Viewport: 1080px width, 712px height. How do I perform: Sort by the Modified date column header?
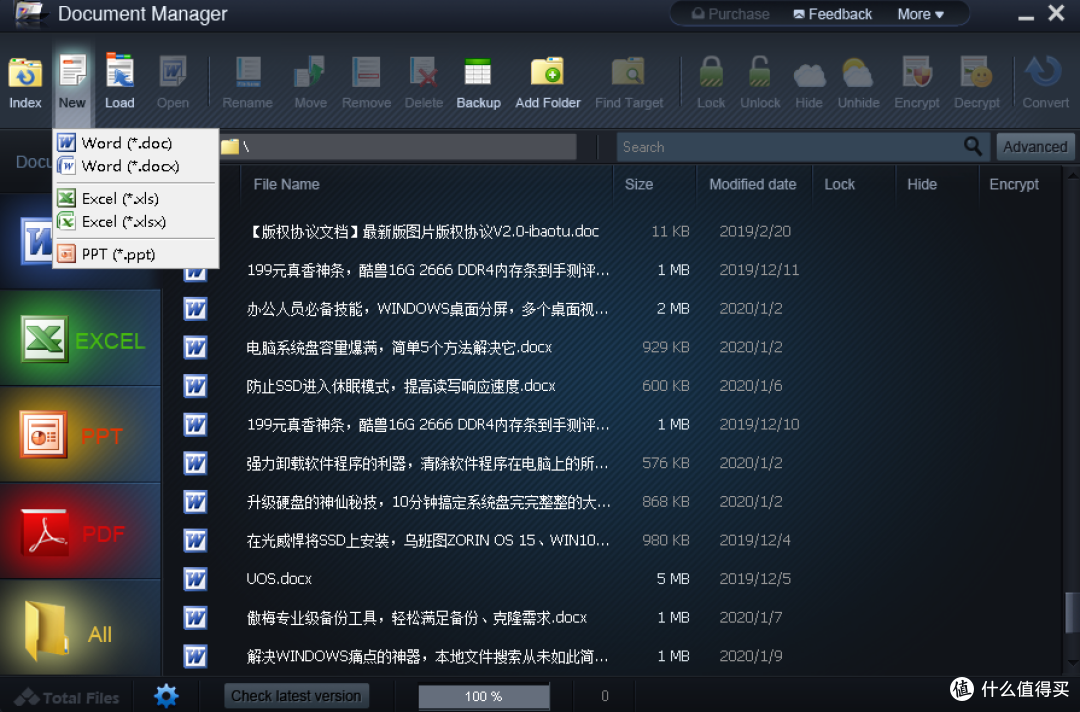coord(753,185)
